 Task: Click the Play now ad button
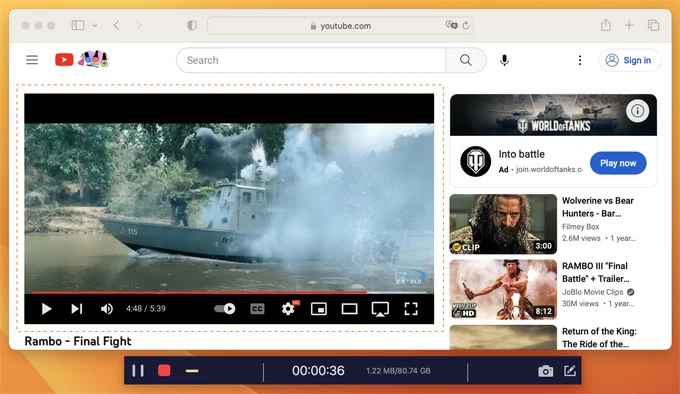pyautogui.click(x=618, y=163)
